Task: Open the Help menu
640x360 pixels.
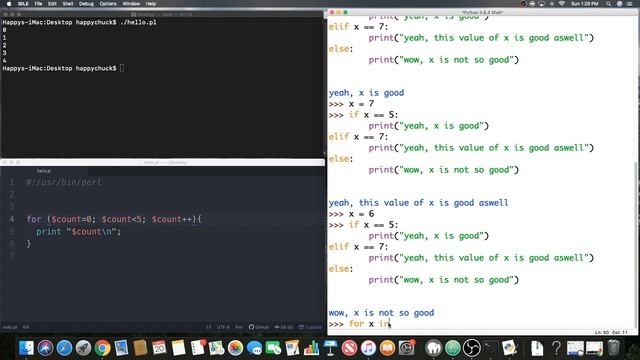Action: click(151, 4)
